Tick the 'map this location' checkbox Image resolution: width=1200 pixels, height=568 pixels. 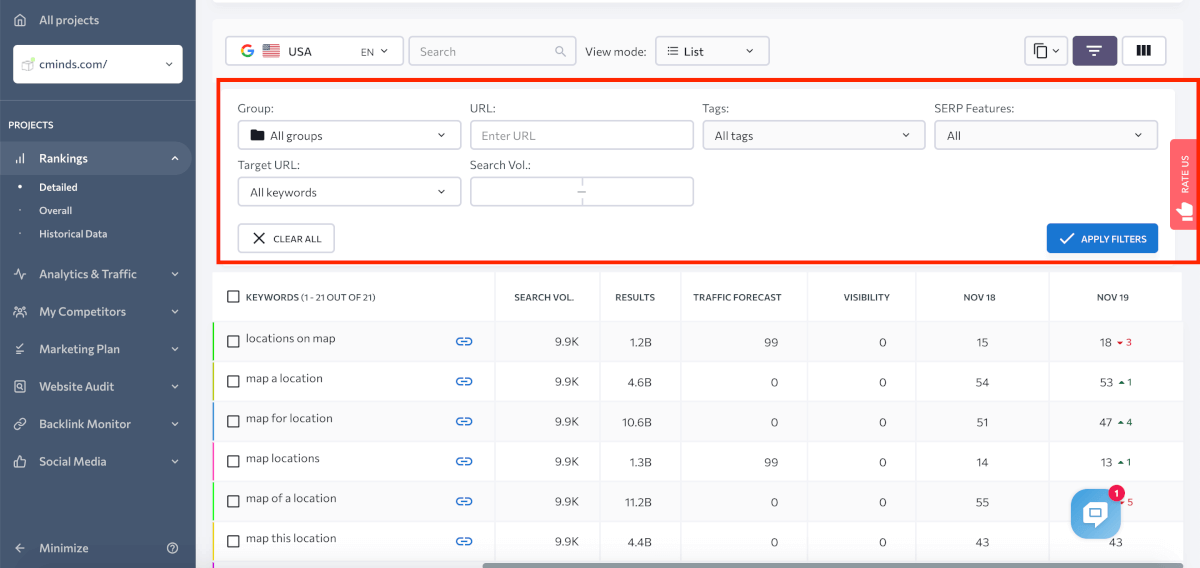233,541
